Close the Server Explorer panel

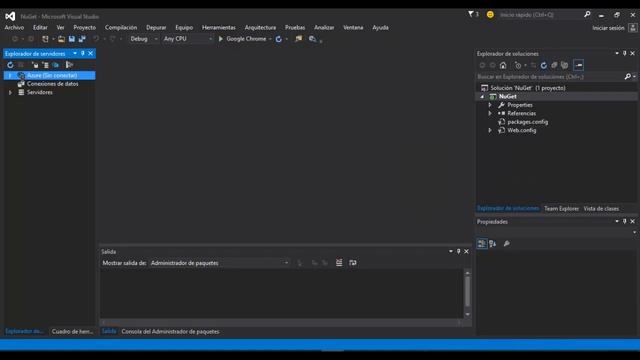point(91,53)
